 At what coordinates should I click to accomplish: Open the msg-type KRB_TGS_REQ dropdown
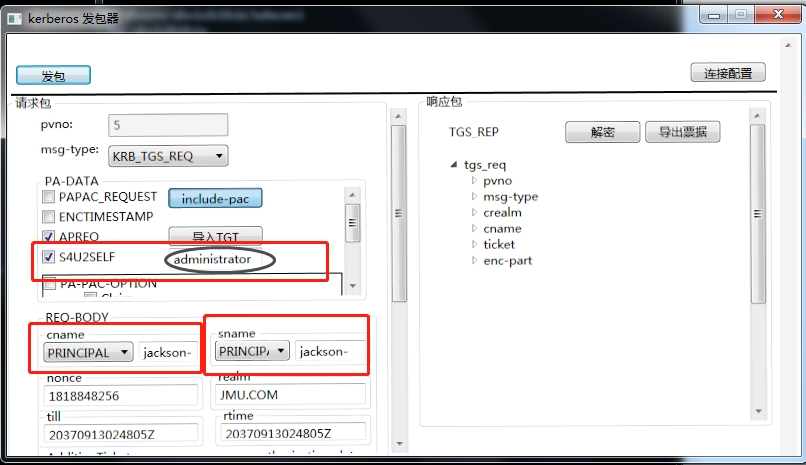click(x=167, y=156)
